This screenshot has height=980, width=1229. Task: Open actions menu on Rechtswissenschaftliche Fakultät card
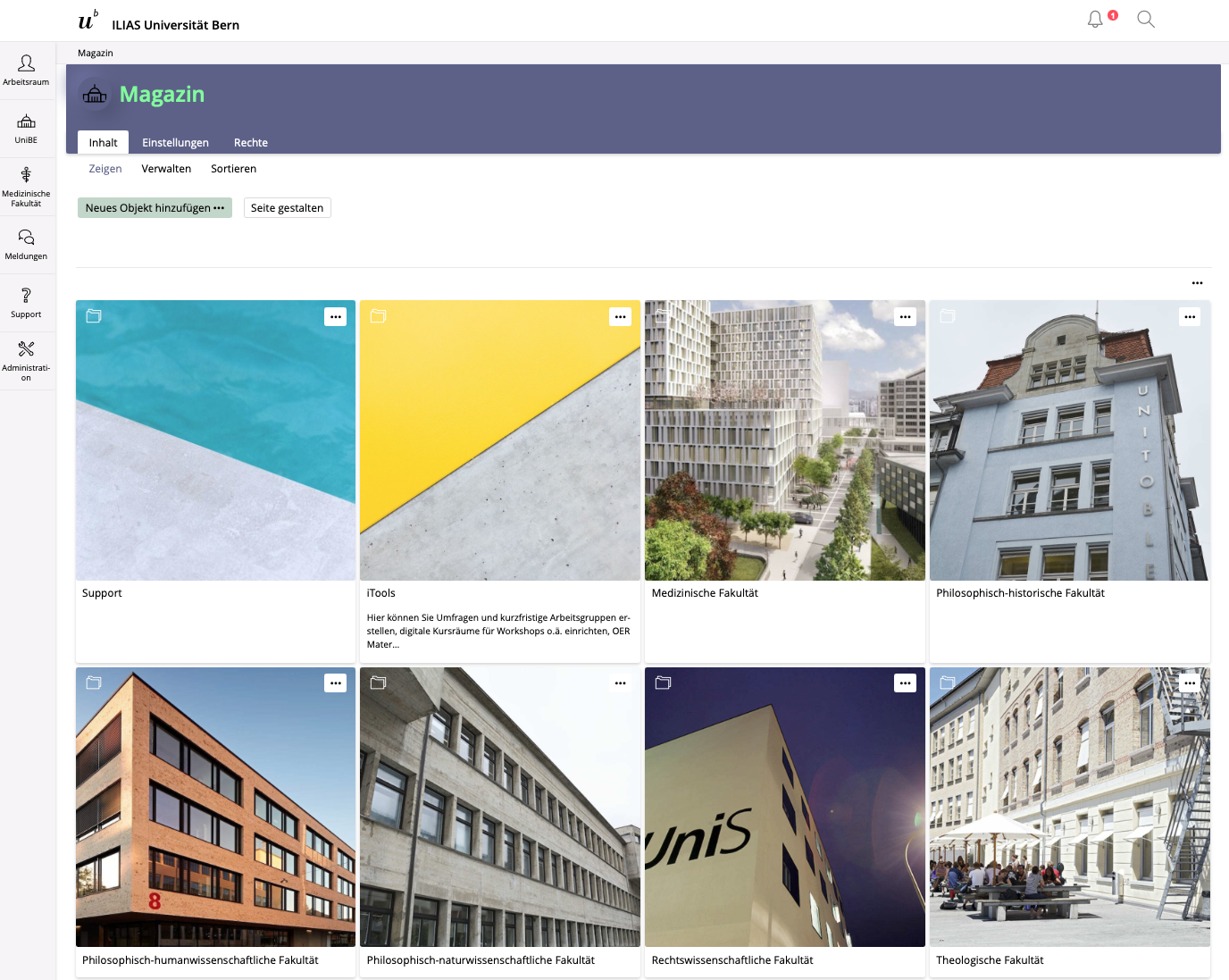tap(905, 683)
